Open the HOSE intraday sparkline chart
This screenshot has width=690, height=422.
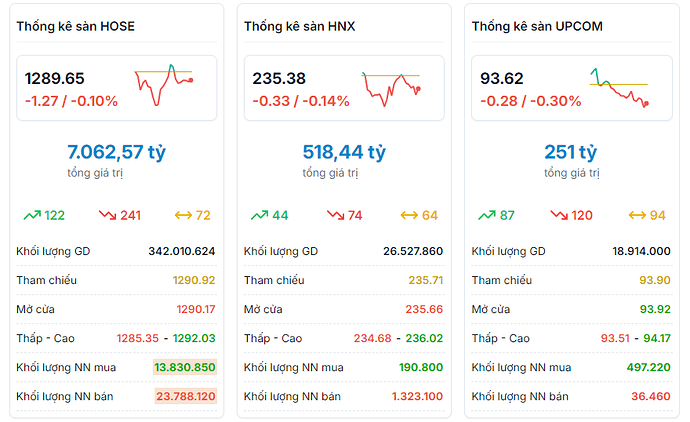(164, 86)
